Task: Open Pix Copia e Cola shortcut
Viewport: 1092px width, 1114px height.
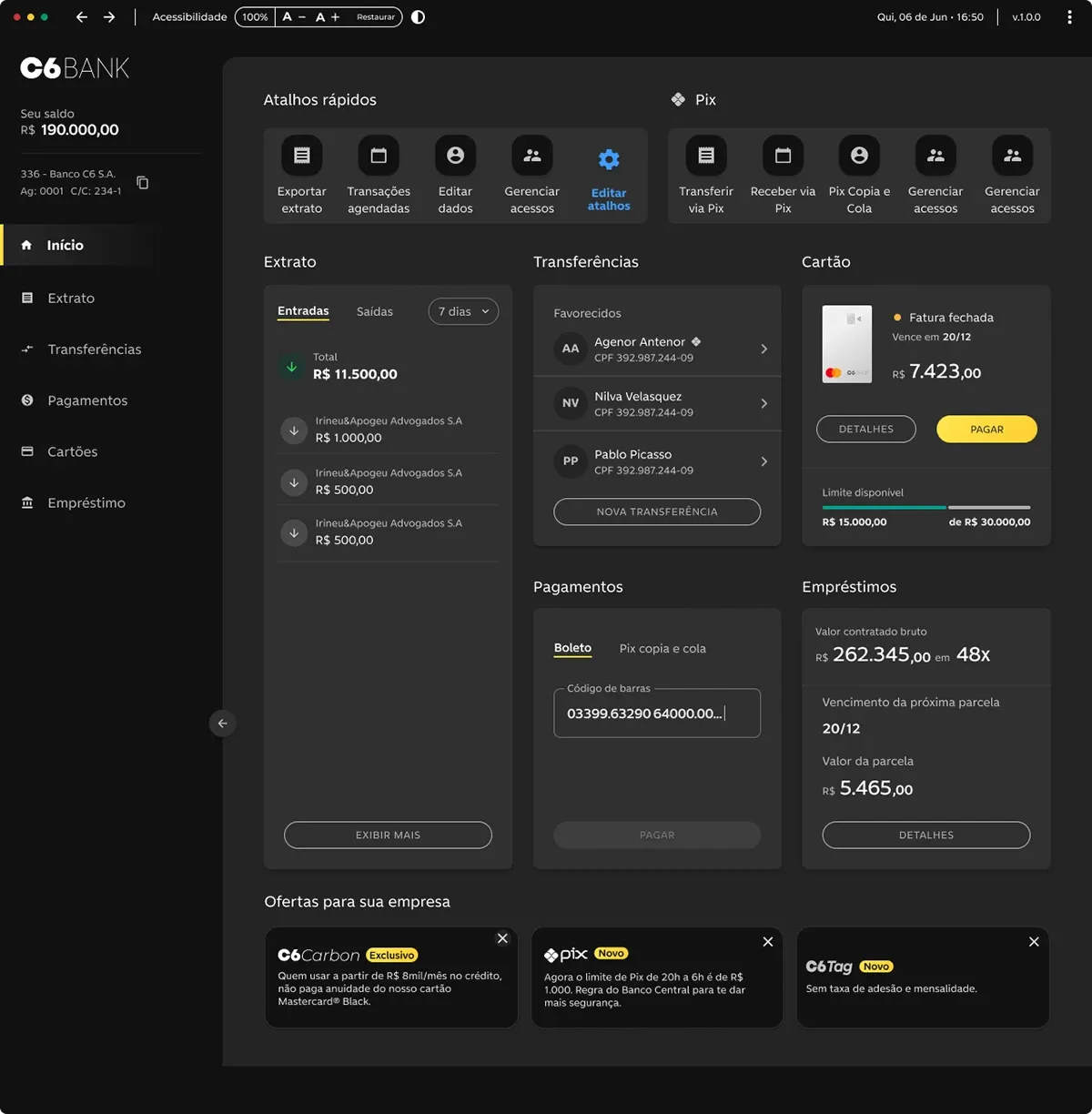Action: pos(859,176)
